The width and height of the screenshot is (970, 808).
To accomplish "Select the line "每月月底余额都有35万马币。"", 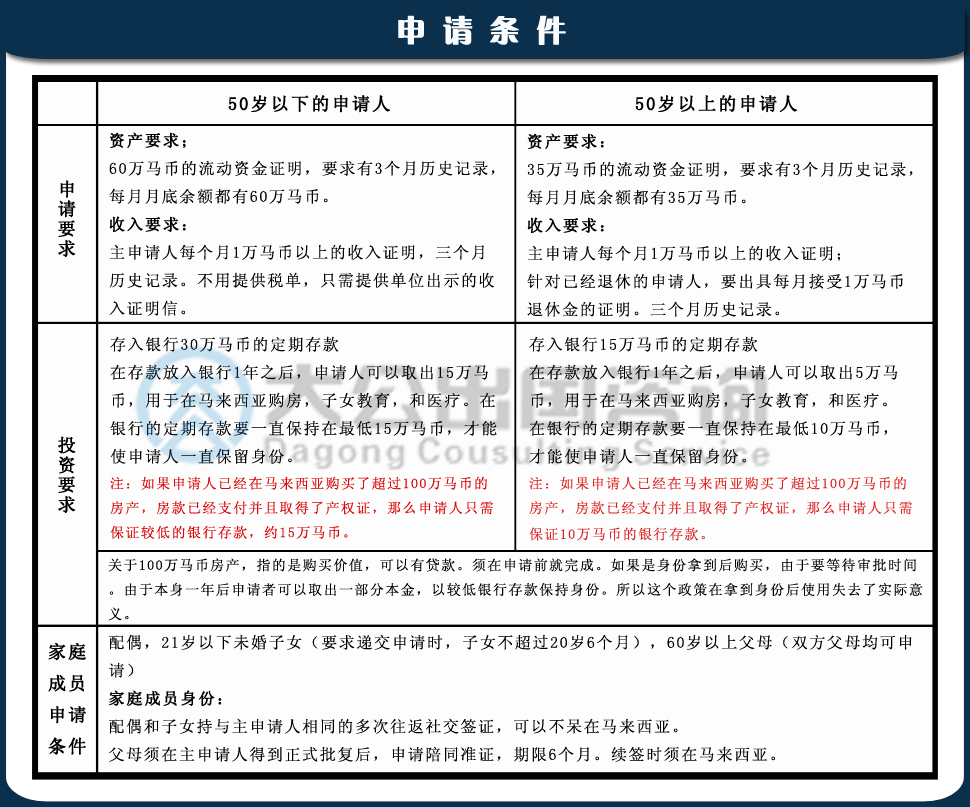I will coord(638,197).
